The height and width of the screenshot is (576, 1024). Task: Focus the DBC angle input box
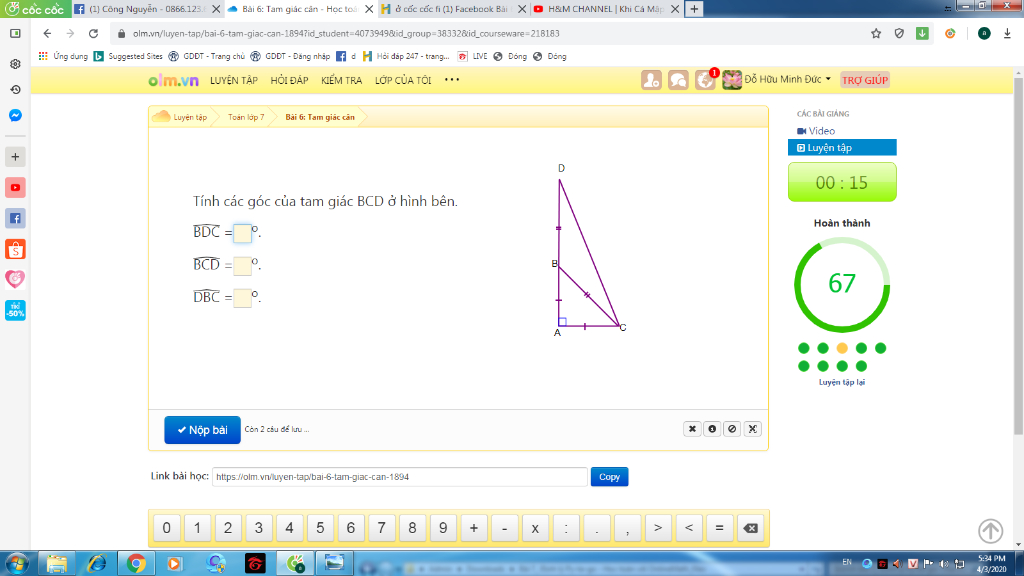tap(242, 298)
